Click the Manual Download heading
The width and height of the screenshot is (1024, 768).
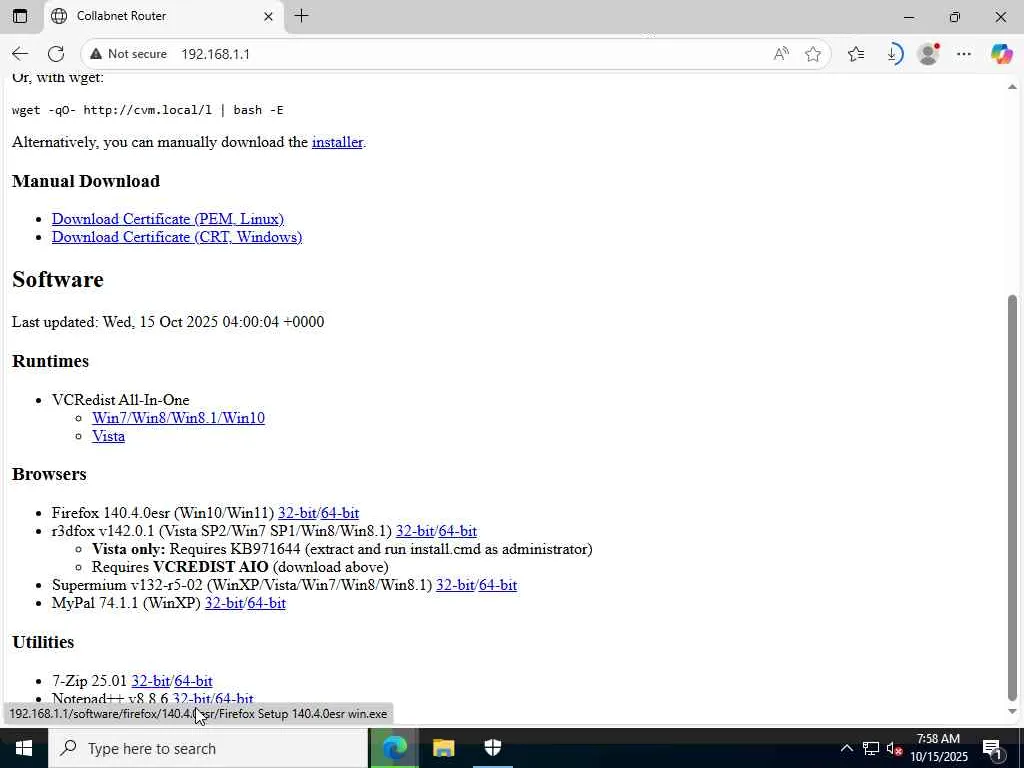pos(86,181)
